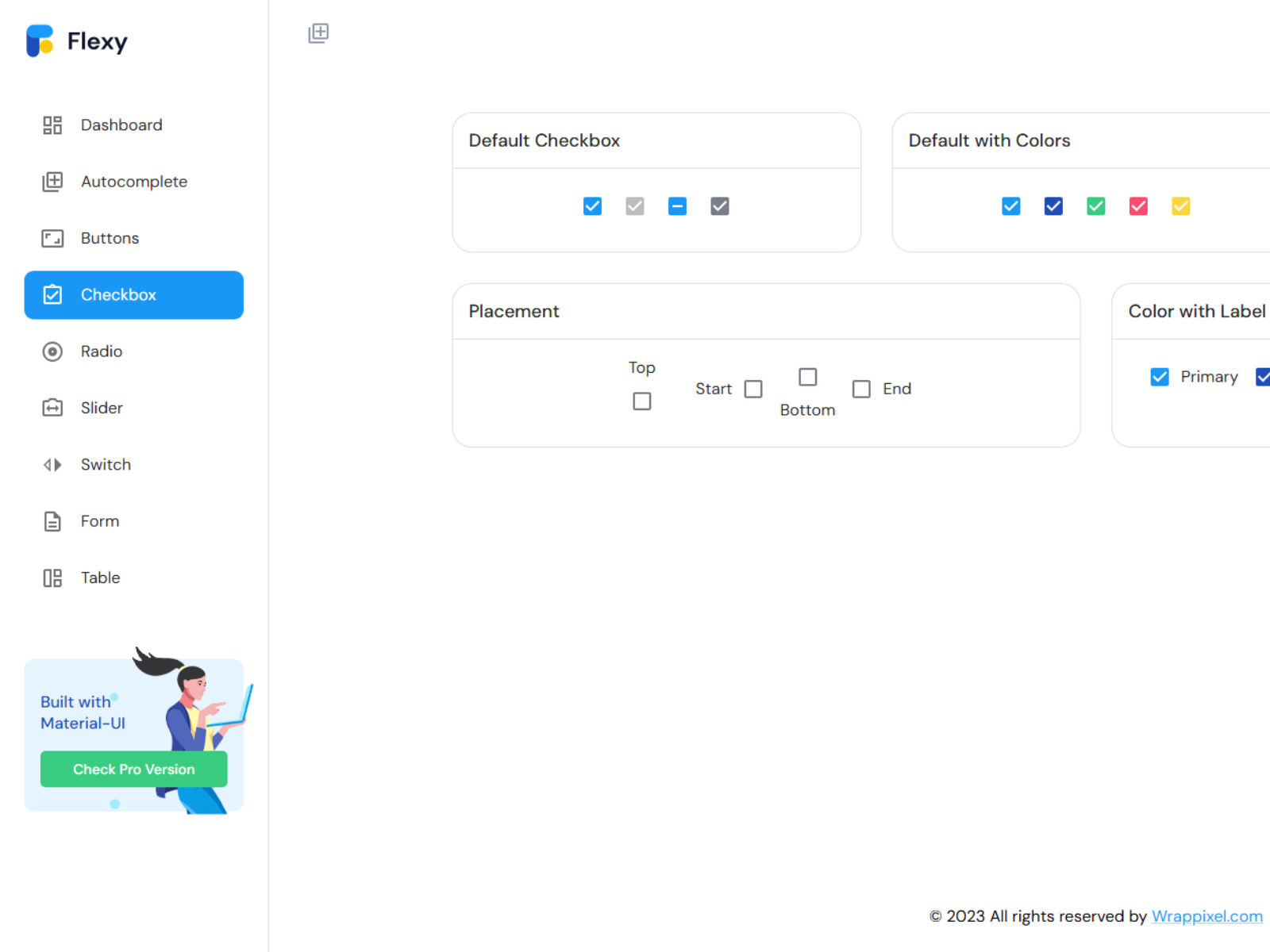Toggle the red color checkbox
Screen dimensions: 1270x952
[1138, 206]
